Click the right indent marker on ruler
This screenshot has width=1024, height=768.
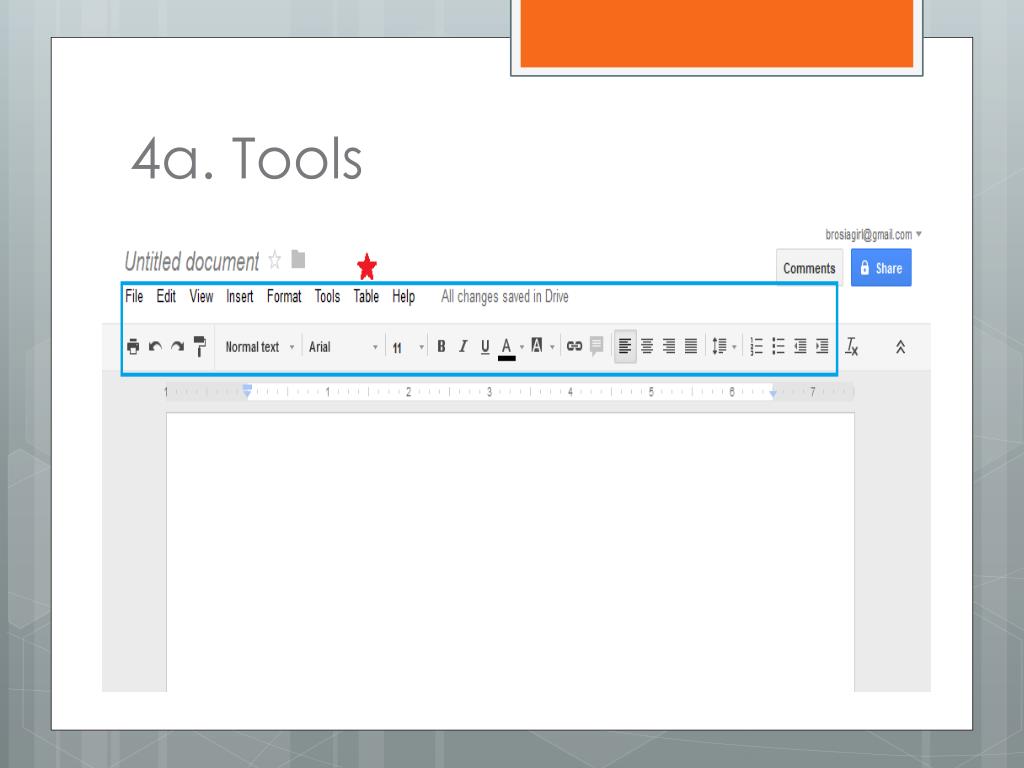[773, 393]
